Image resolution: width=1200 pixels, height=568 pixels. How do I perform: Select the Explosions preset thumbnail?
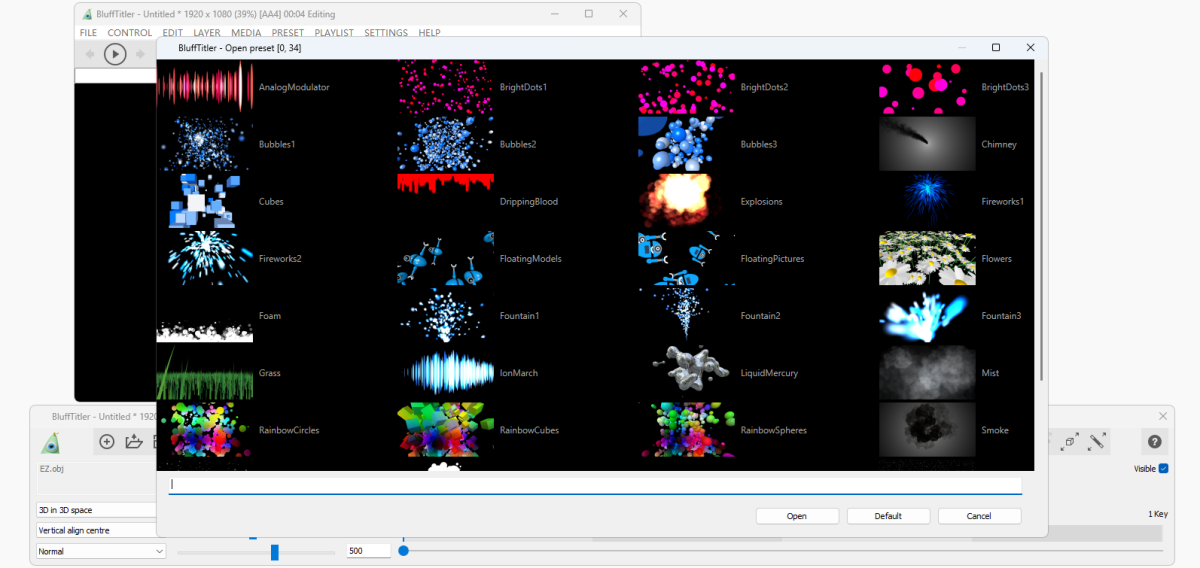click(686, 201)
